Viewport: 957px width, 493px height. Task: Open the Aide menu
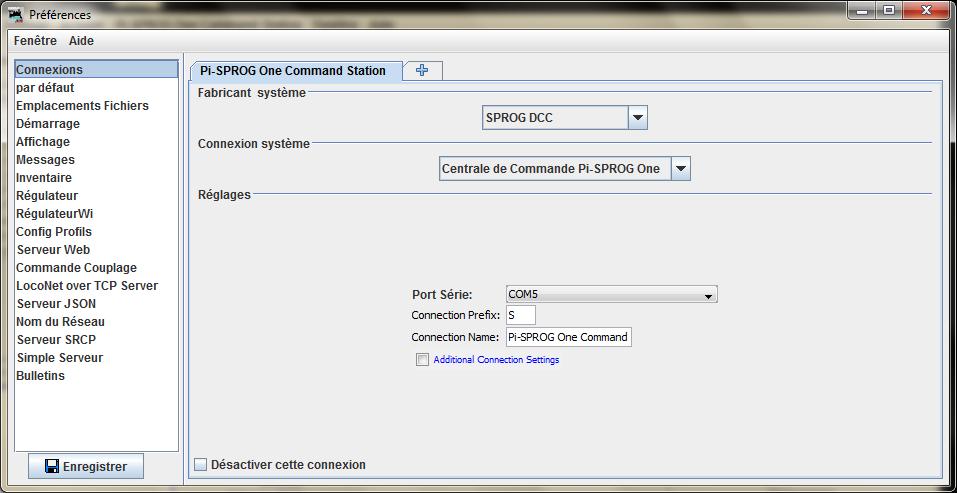[x=81, y=41]
